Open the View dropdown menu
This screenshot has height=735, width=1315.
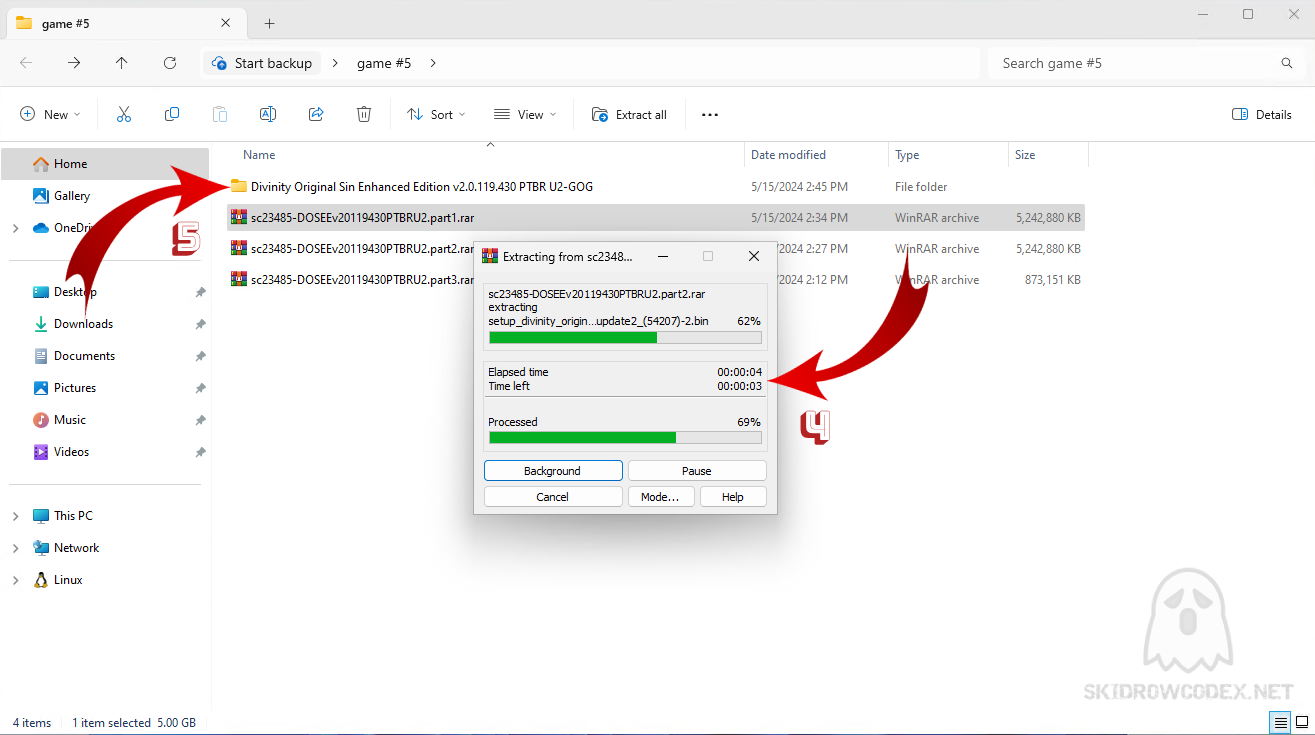tap(525, 115)
